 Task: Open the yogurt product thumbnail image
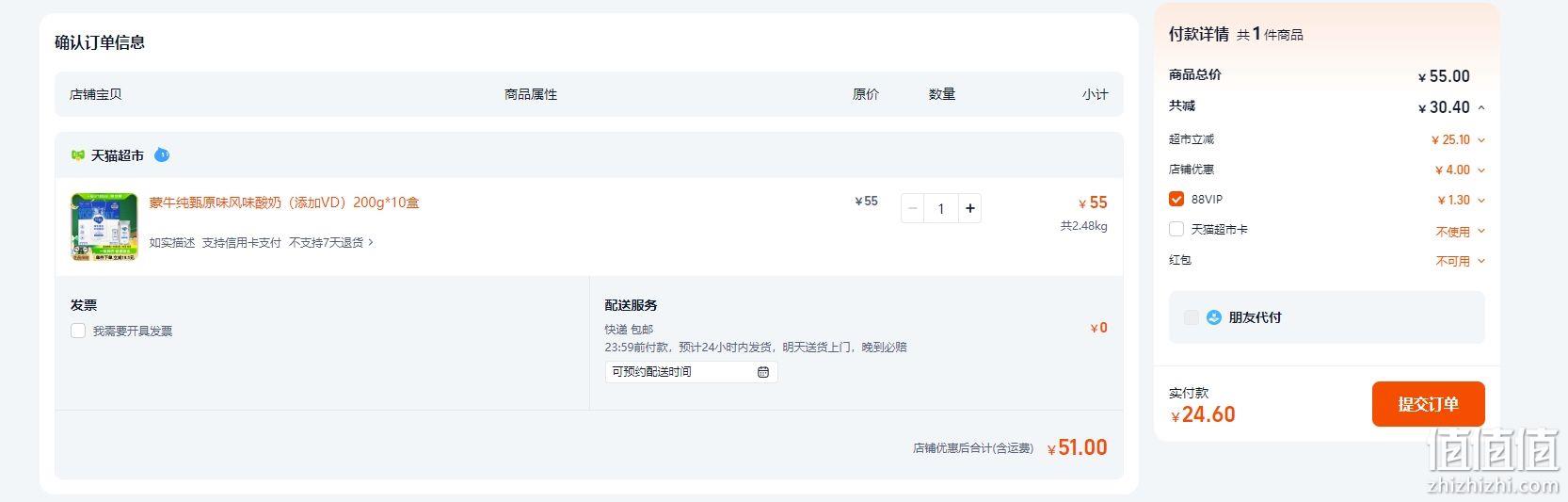(104, 226)
